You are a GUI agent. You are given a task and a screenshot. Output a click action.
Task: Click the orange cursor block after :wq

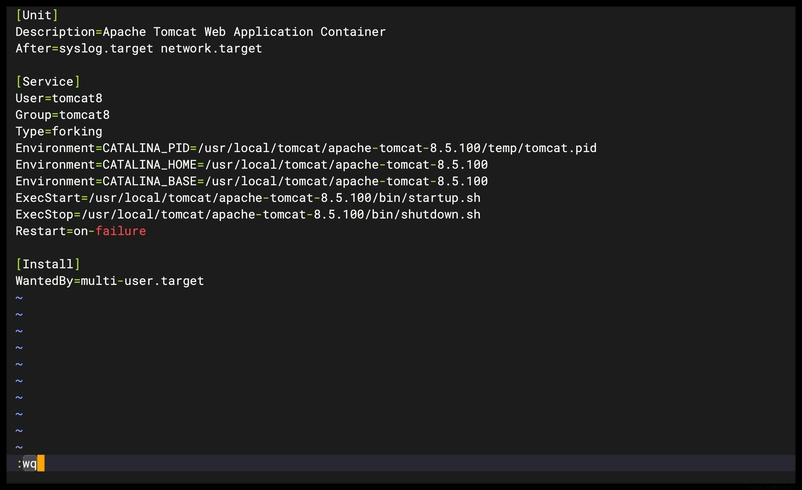tap(41, 463)
